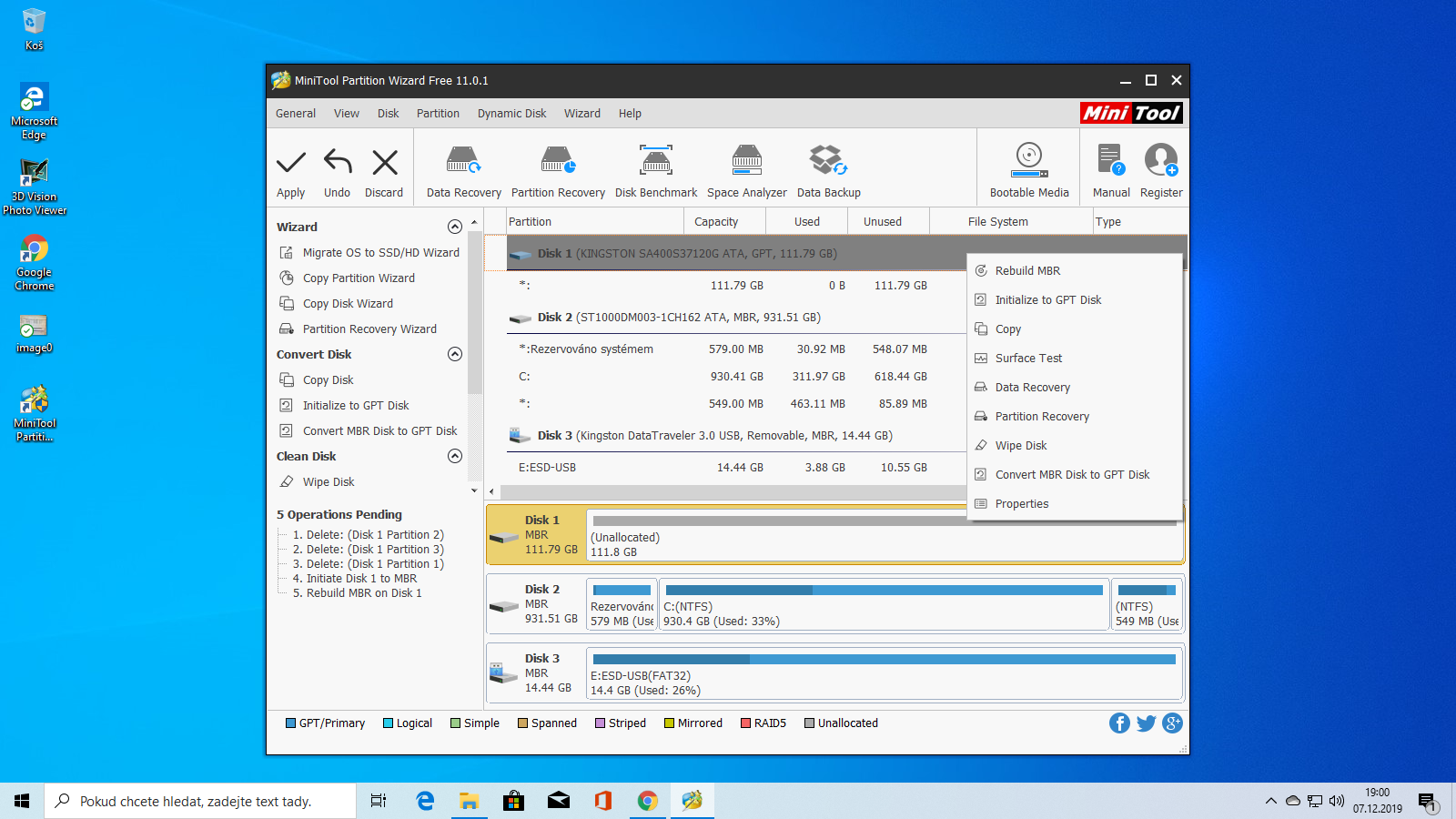Click the Unallocated legend color square
The image size is (1456, 819).
point(809,723)
